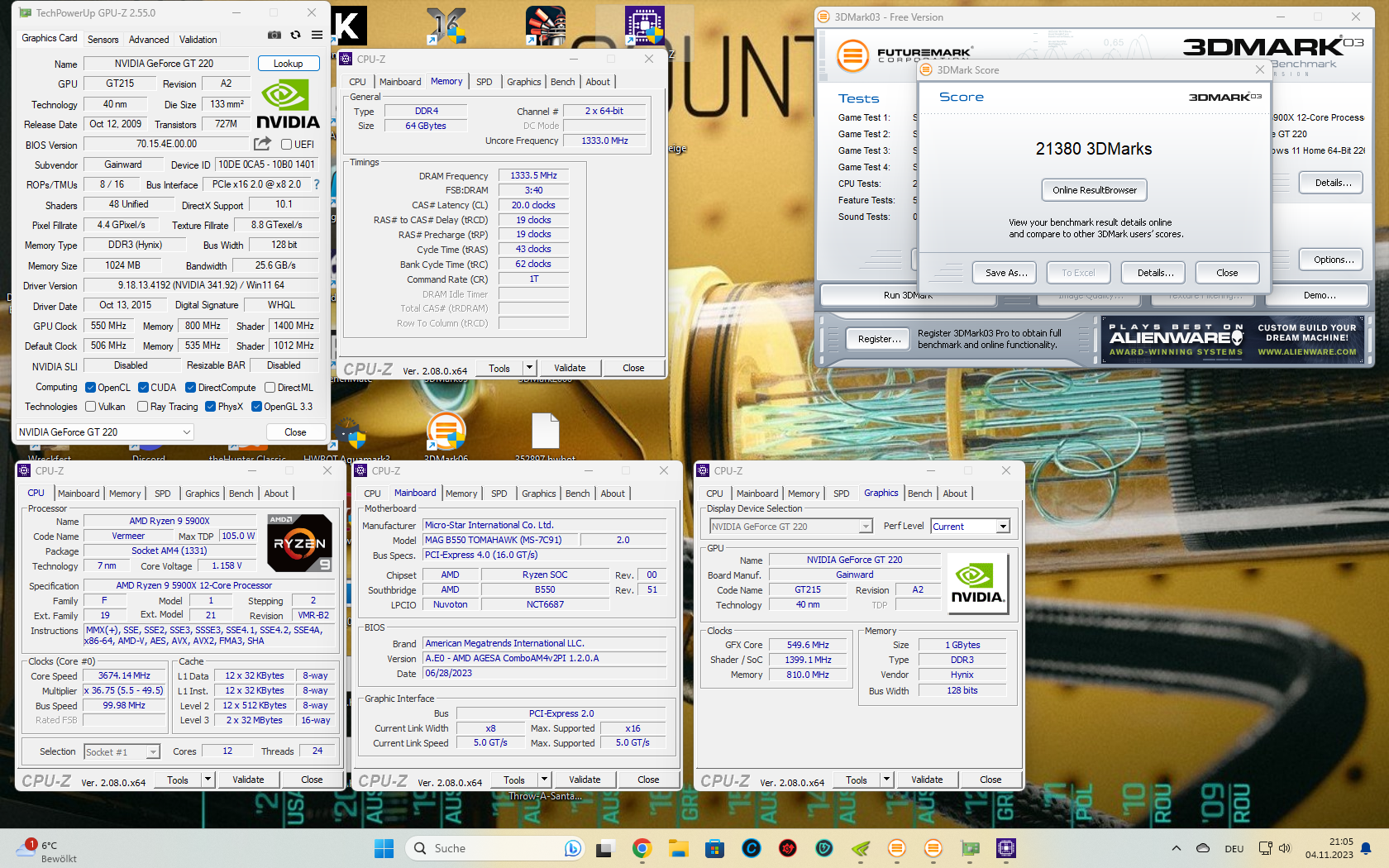Click the Bus Interface question mark help icon
The image size is (1389, 868).
coord(316,184)
